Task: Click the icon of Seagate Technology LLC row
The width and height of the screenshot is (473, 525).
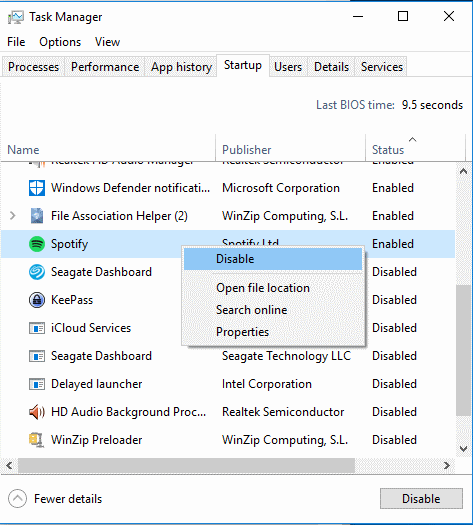Action: point(37,356)
